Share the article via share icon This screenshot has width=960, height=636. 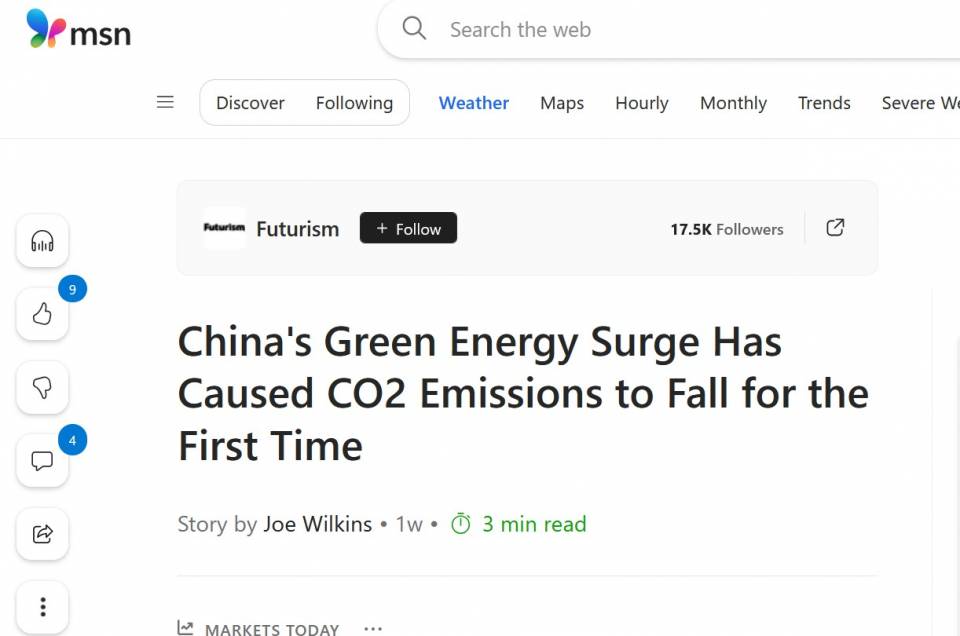click(42, 534)
